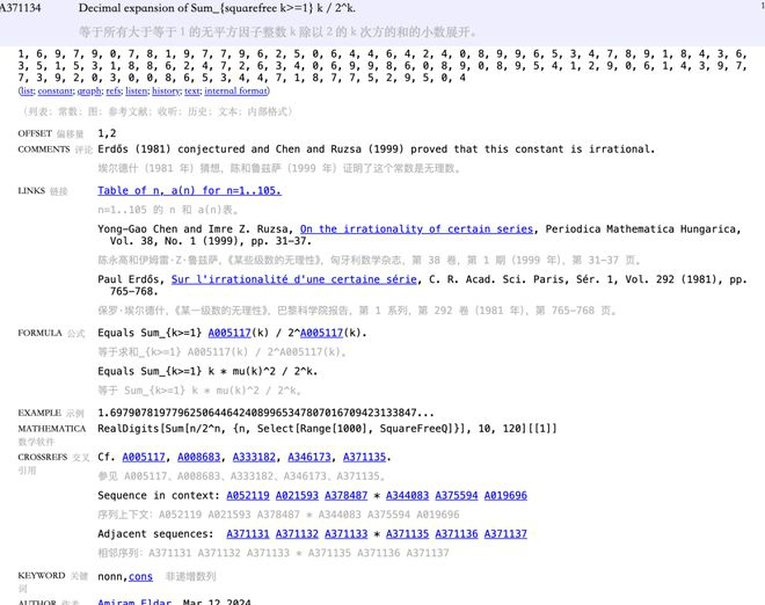Open A346173 in the Cf. list
Viewport: 765px width, 605px height.
tap(307, 457)
